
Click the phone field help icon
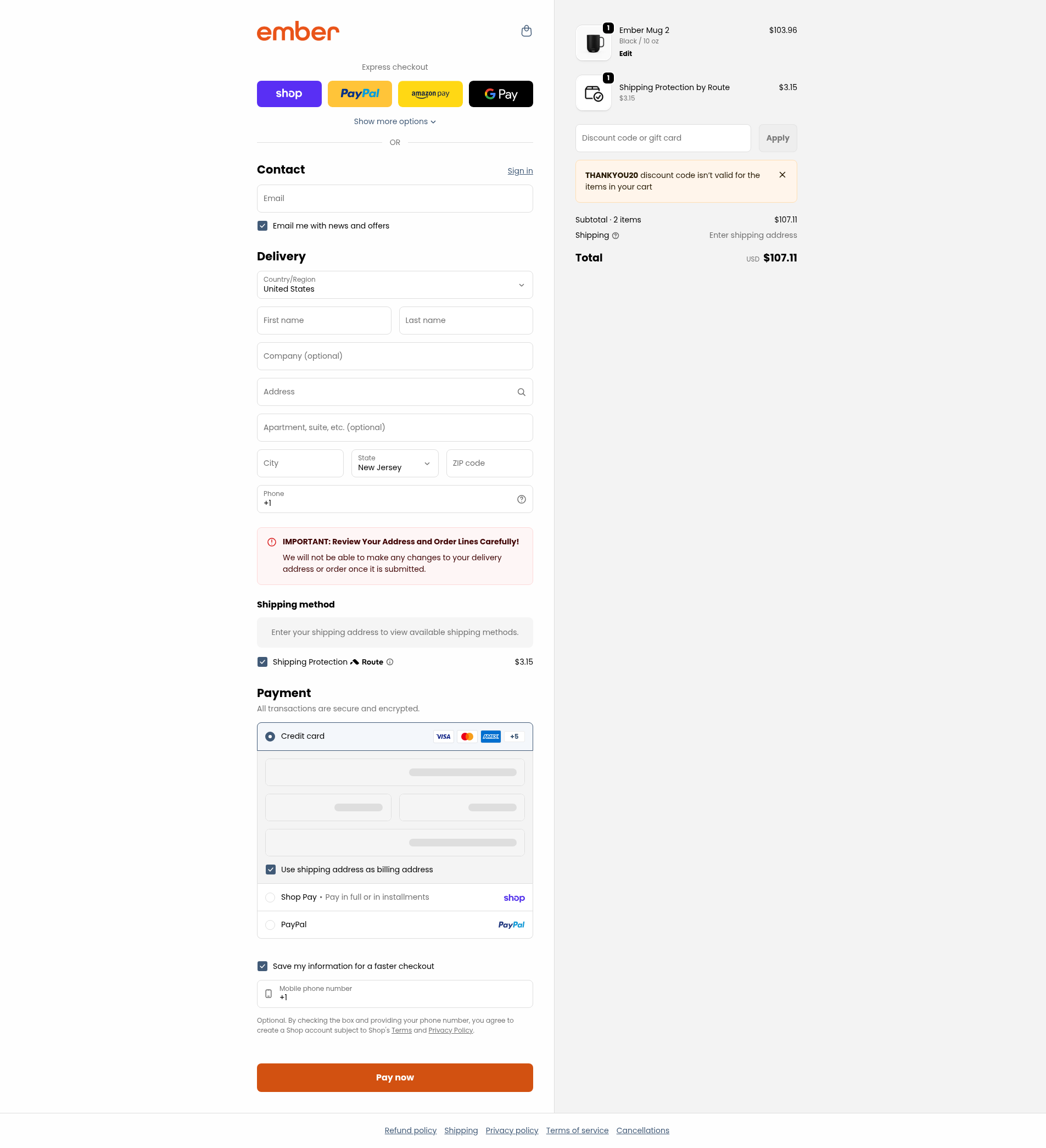pos(521,499)
